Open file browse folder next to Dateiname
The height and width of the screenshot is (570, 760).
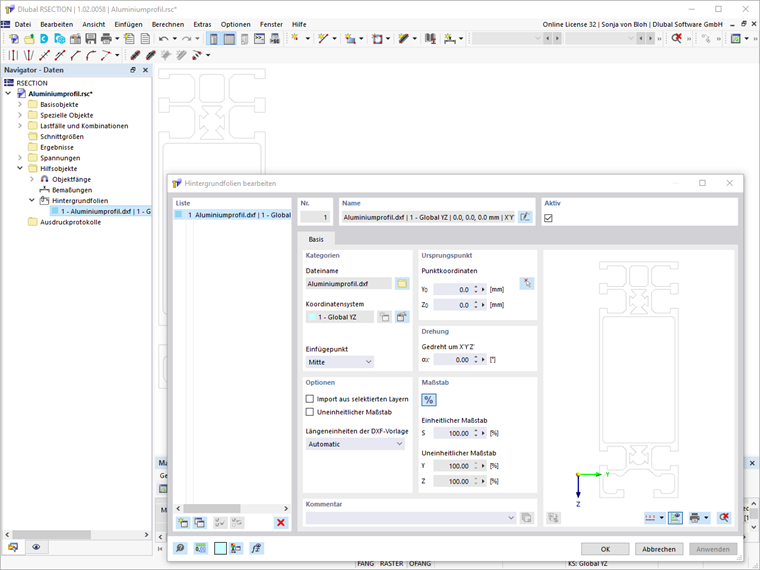point(402,284)
